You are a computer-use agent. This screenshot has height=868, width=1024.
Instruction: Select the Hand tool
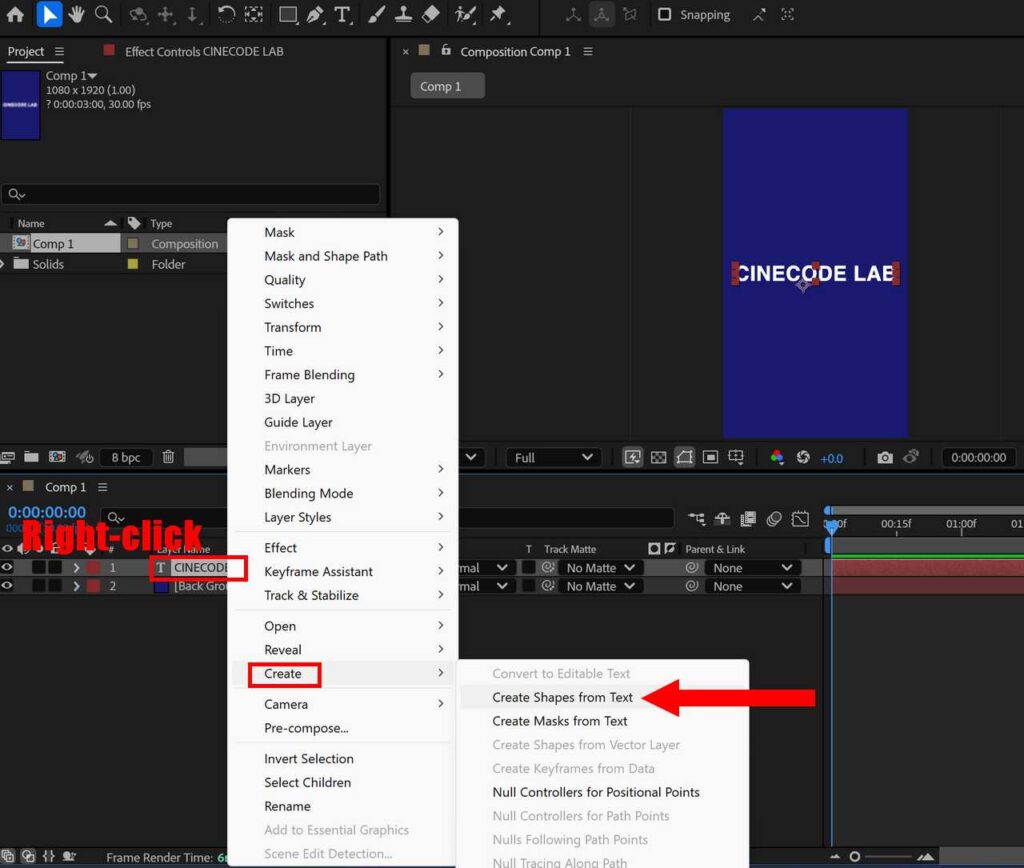point(76,14)
